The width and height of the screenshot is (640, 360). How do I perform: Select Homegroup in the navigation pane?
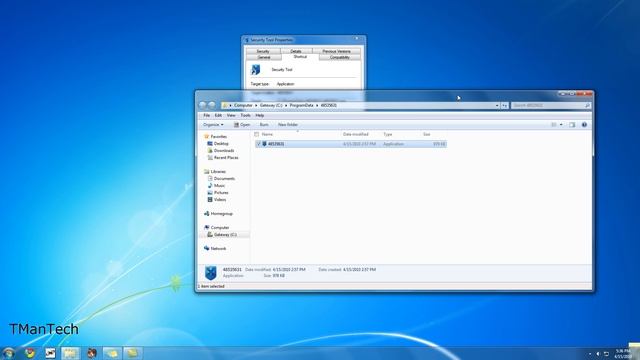218,213
